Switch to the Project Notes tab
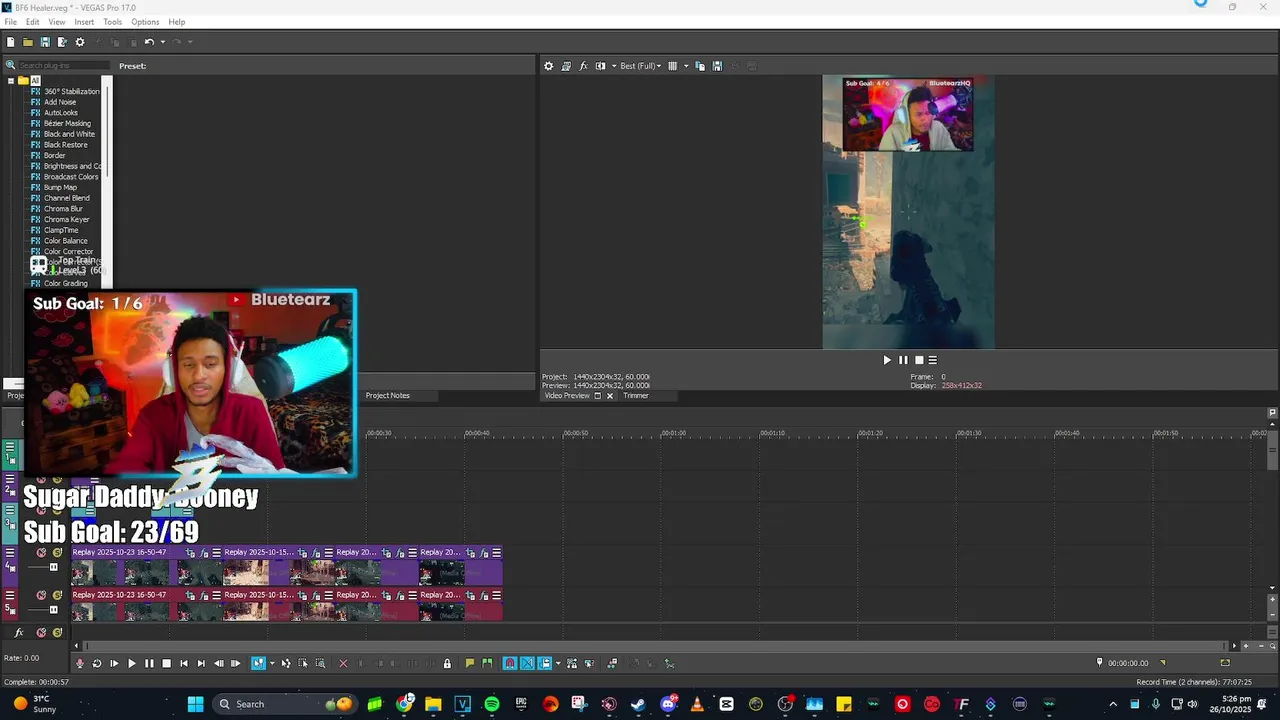This screenshot has width=1280, height=720. coord(387,395)
